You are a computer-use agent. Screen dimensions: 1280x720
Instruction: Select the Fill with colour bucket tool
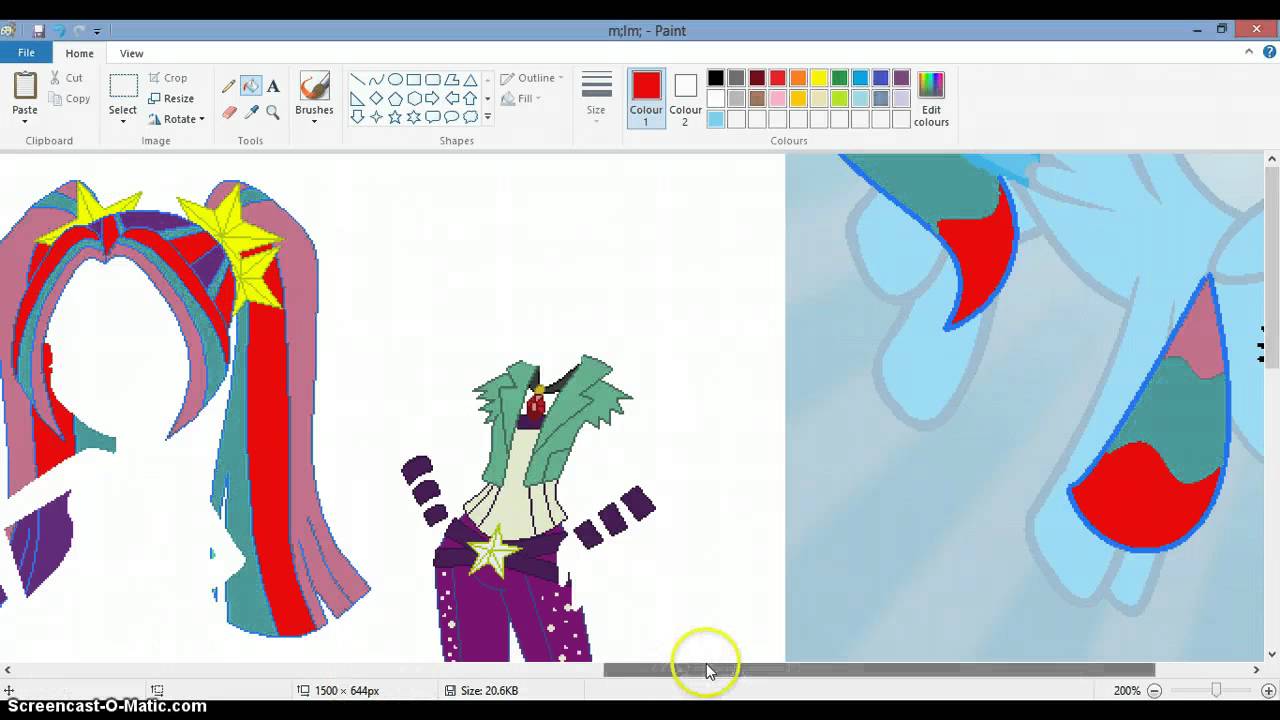[251, 86]
